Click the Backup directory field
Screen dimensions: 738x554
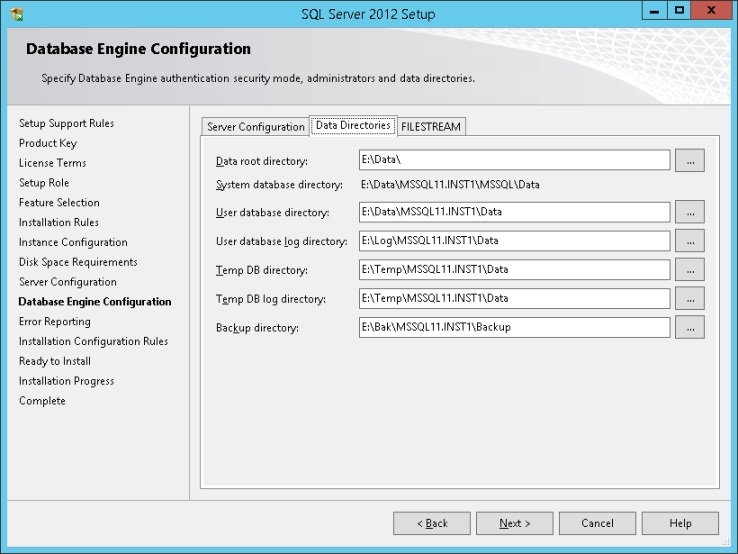[514, 328]
